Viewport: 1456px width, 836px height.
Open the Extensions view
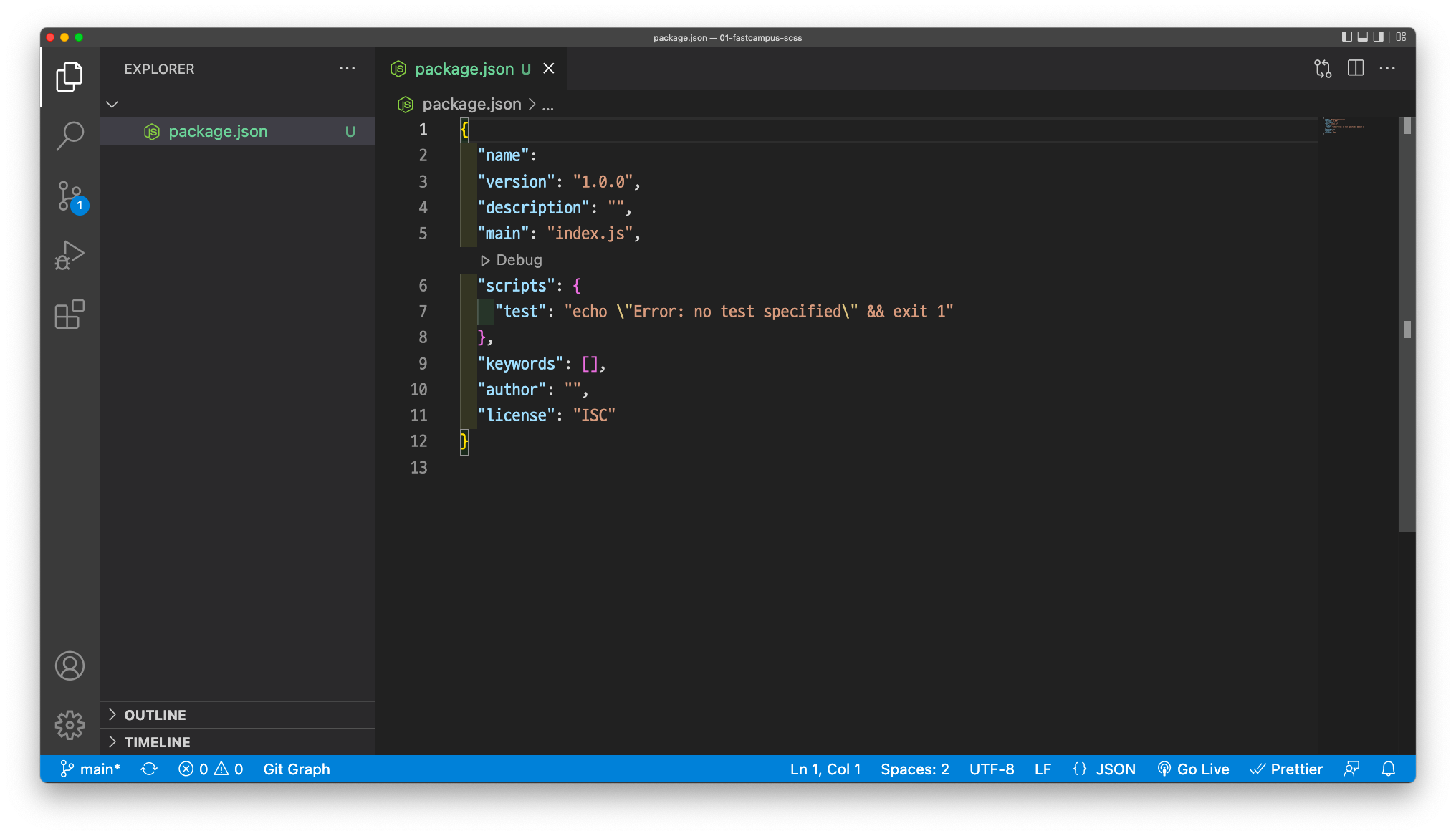point(70,314)
